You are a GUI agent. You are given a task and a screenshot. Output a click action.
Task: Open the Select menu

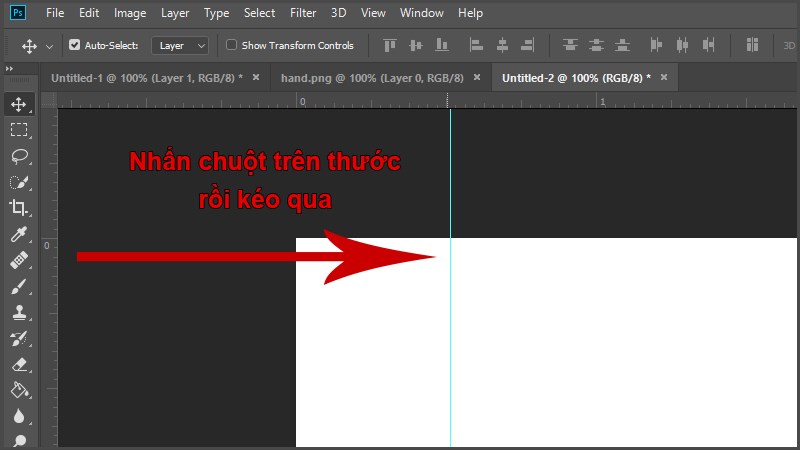point(259,13)
